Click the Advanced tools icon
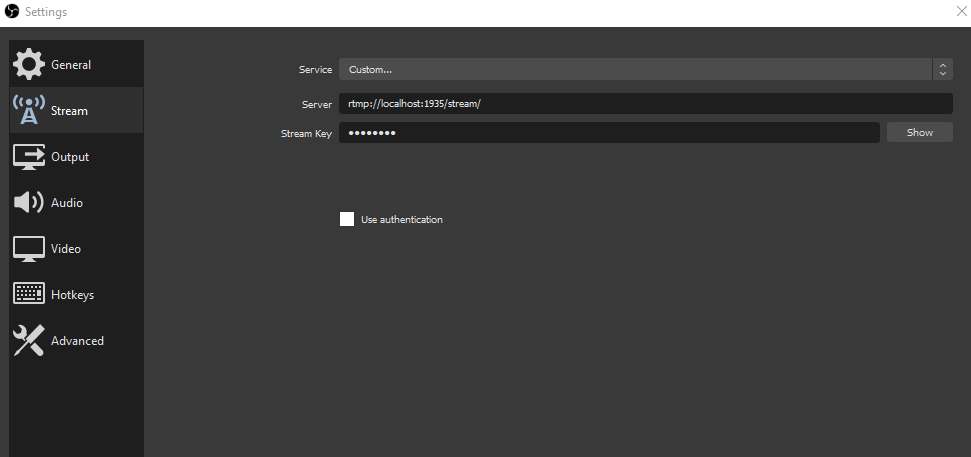 (28, 341)
